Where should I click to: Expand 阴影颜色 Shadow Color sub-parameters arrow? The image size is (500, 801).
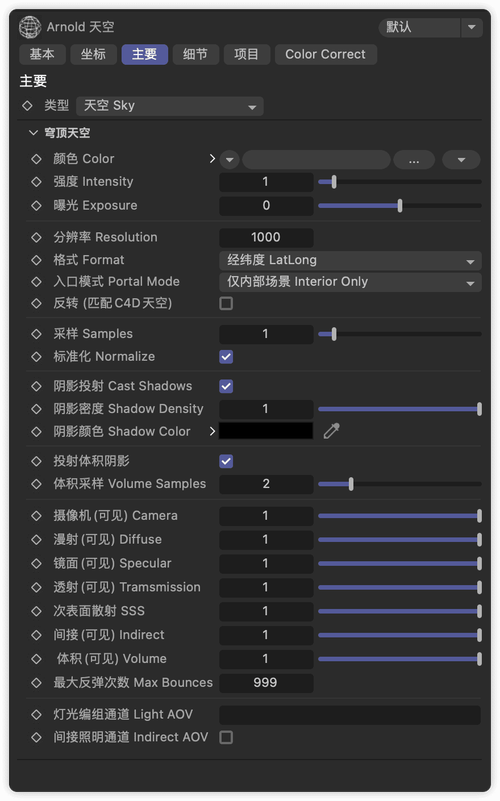click(x=212, y=432)
